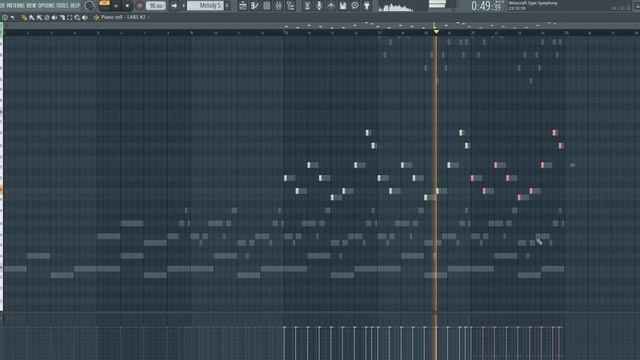This screenshot has width=640, height=360.
Task: Open the HELP menu
Action: pos(75,6)
